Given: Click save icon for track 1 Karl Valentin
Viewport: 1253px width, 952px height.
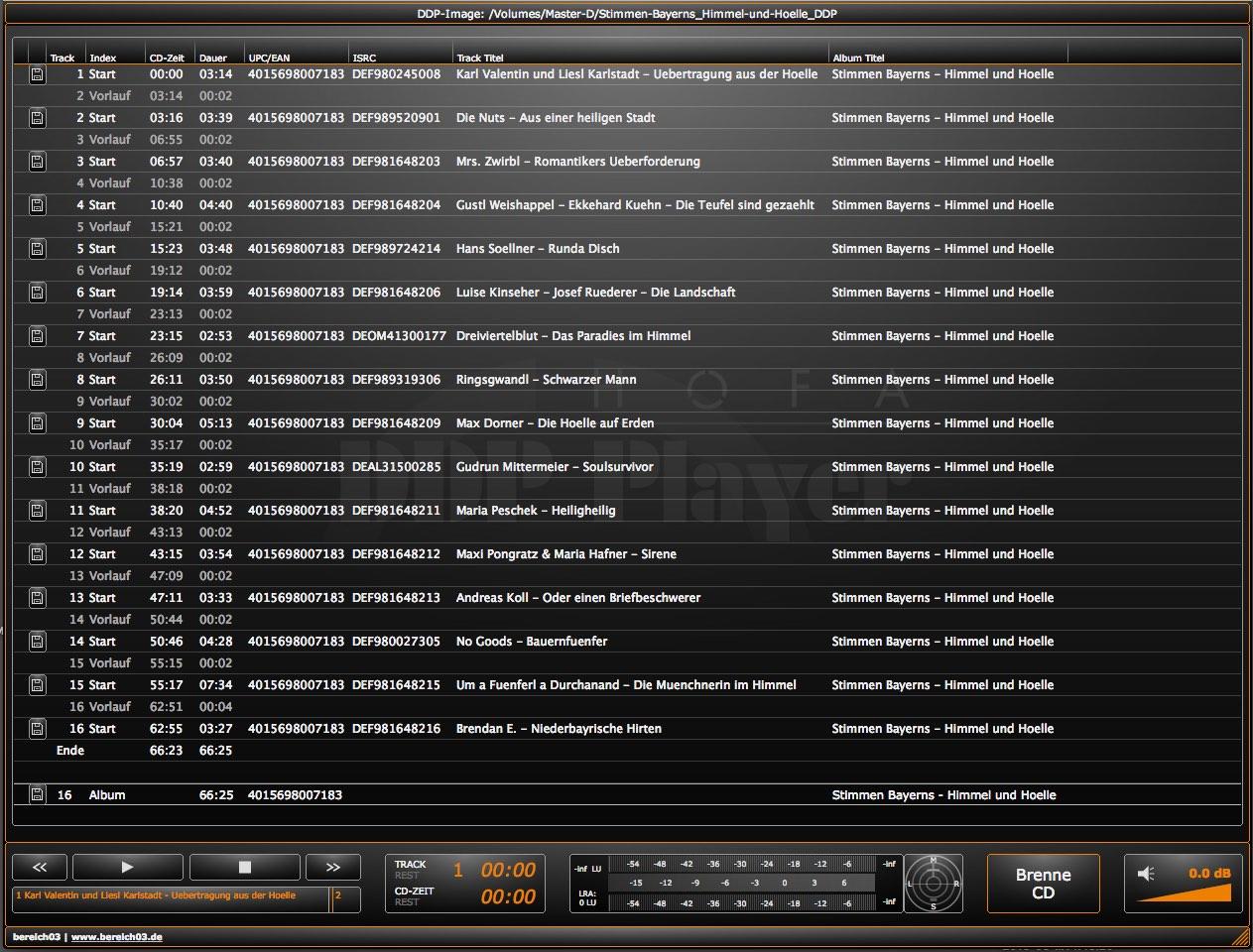Looking at the screenshot, I should [37, 74].
